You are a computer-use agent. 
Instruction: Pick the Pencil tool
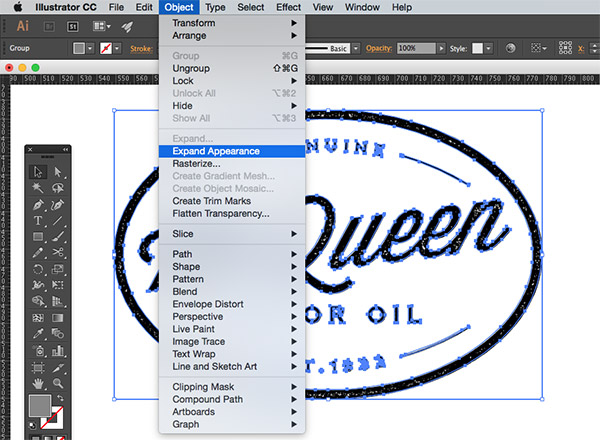(38, 253)
